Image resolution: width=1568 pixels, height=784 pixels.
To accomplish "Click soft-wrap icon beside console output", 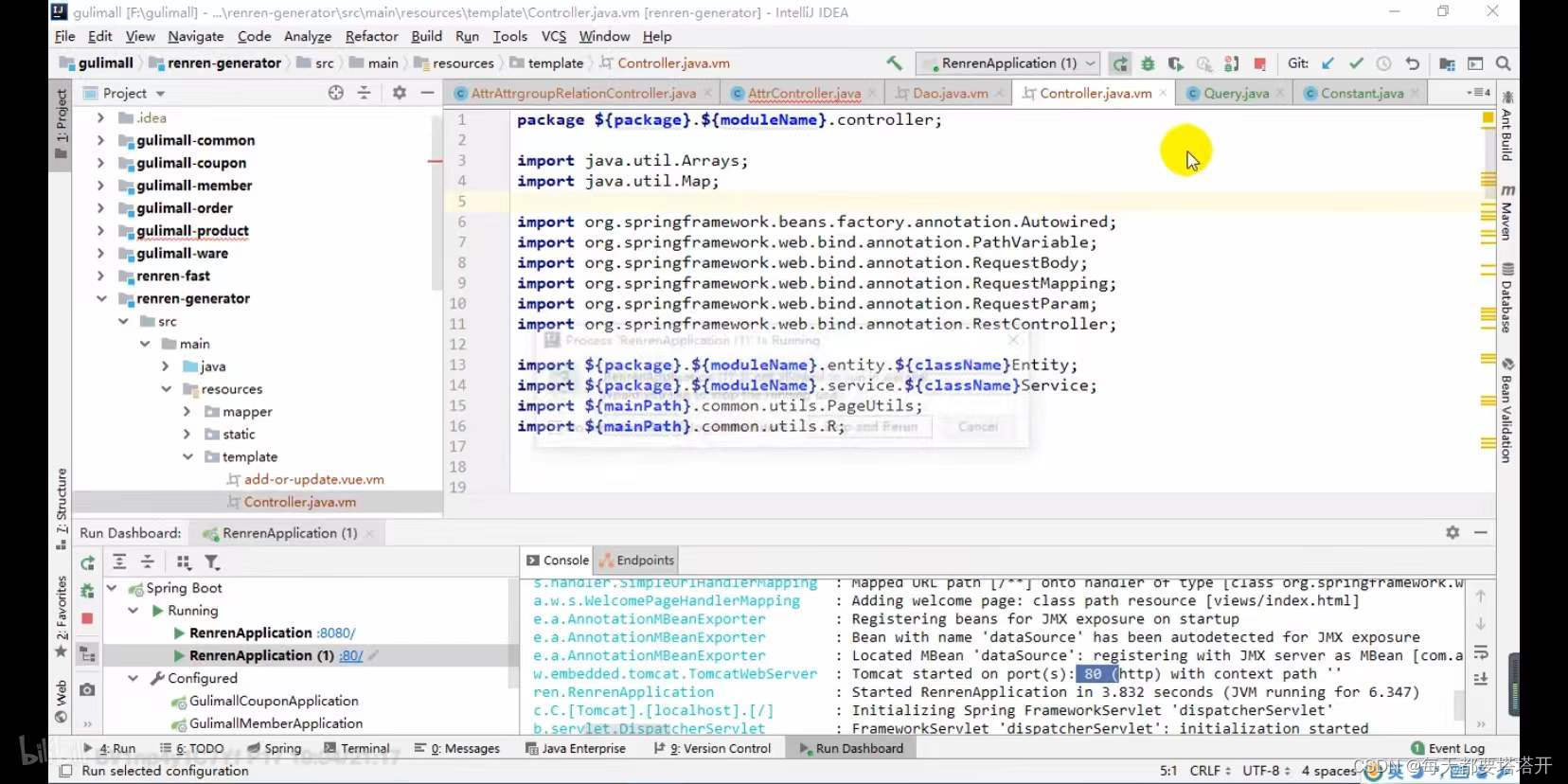I will tap(1481, 652).
